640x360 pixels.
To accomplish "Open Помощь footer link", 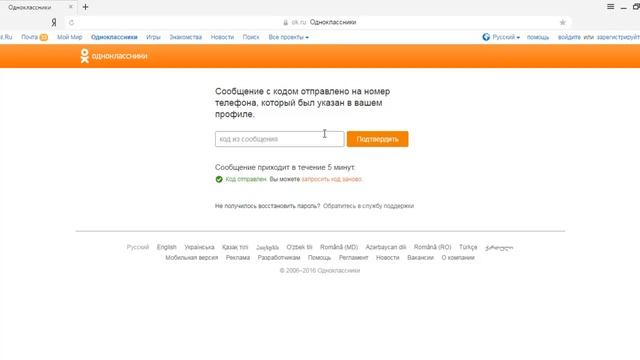I will click(319, 258).
